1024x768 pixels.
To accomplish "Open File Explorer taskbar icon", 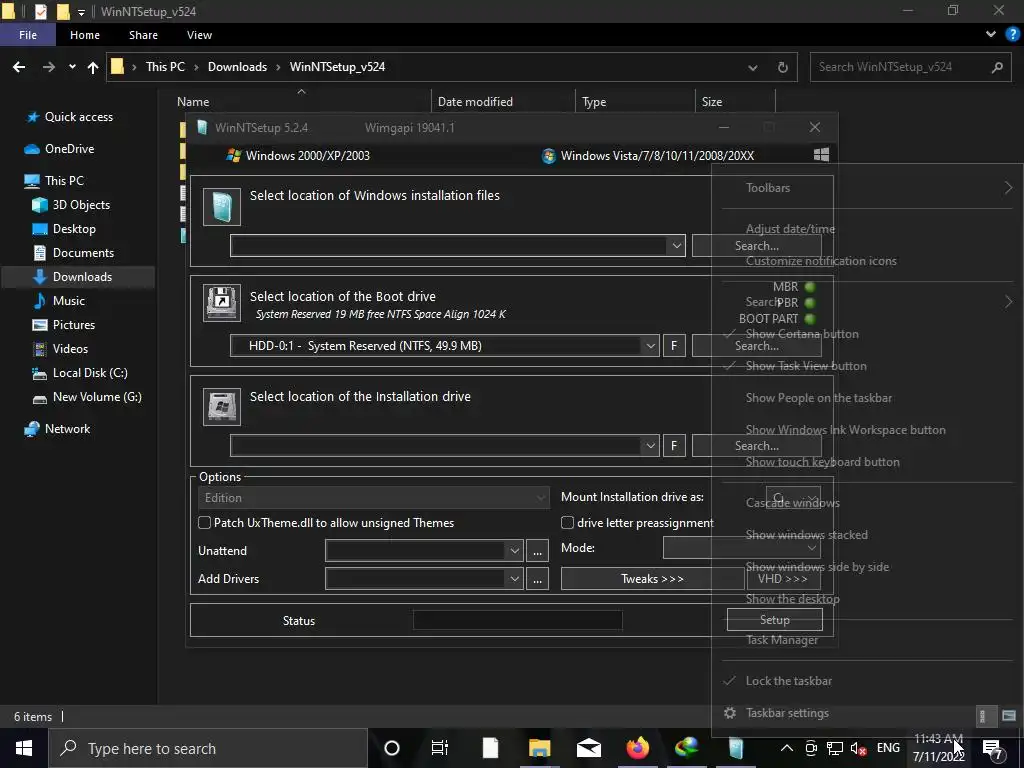I will point(539,748).
